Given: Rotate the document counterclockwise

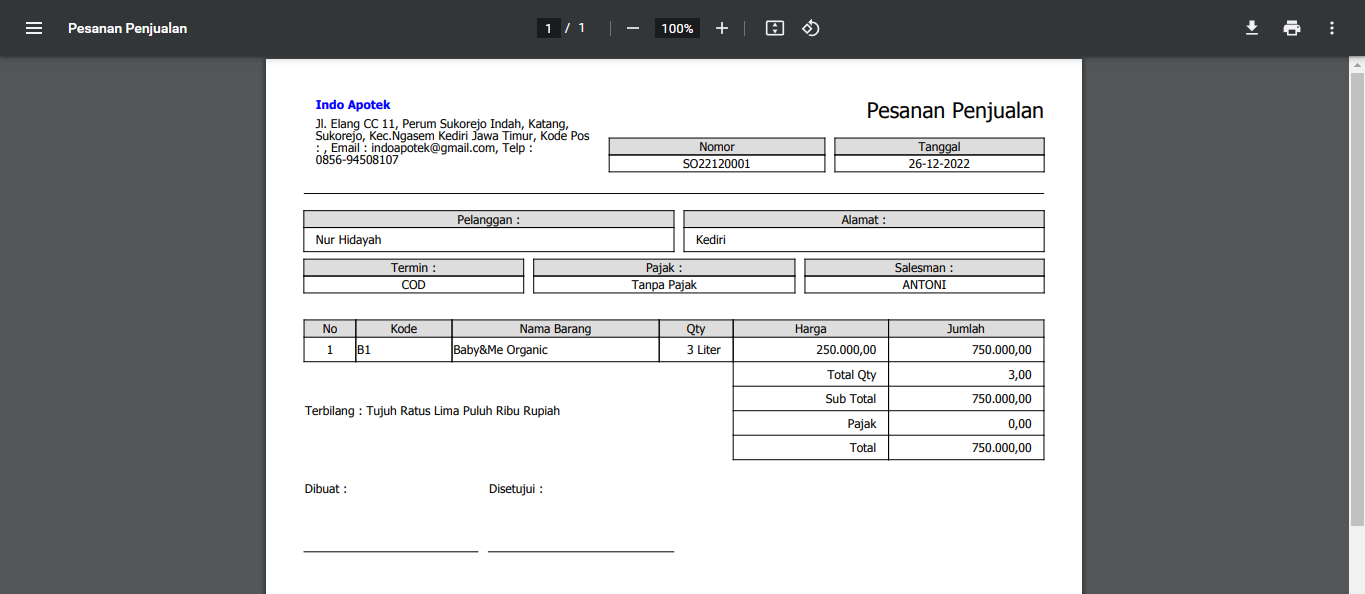Looking at the screenshot, I should click(x=811, y=28).
